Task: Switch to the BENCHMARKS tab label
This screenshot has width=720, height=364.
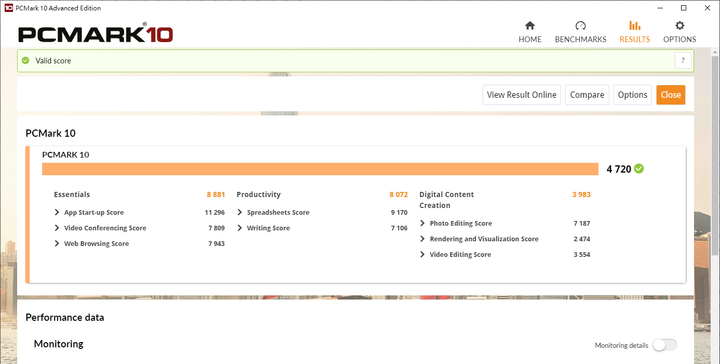Action: 580,39
